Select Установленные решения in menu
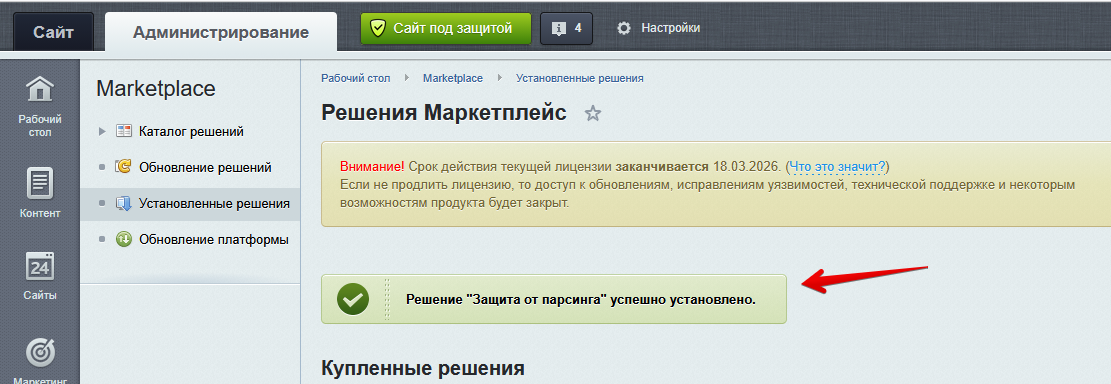 (214, 204)
